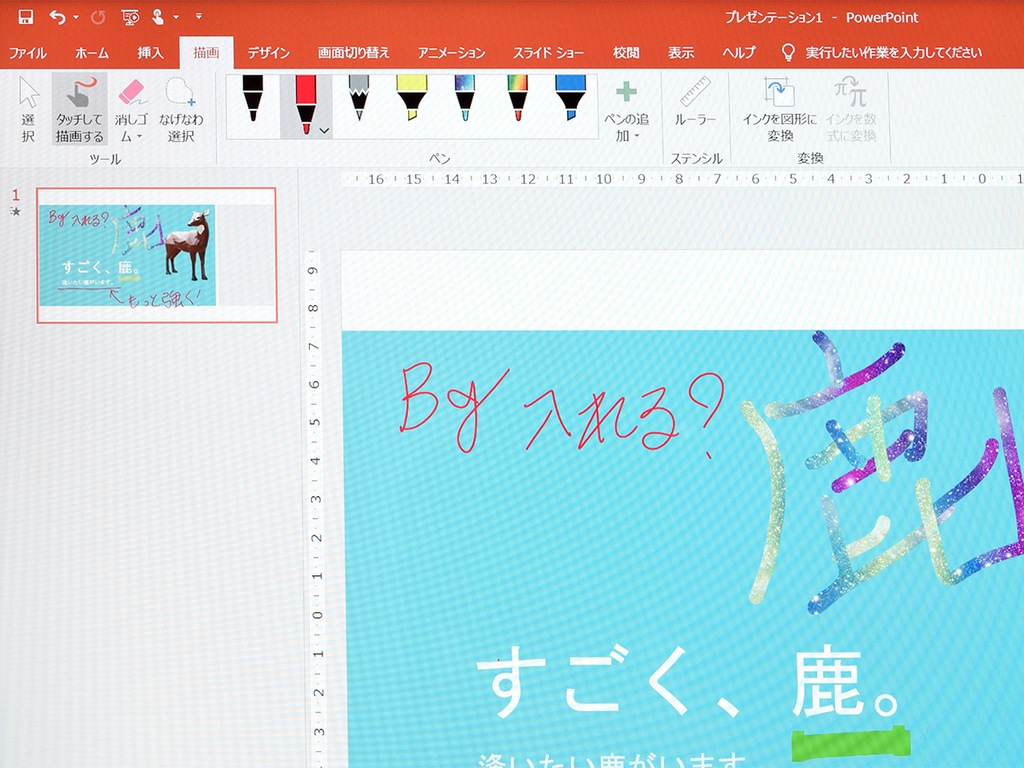The height and width of the screenshot is (768, 1024).
Task: Select the pink eraser tool icon
Action: click(131, 93)
